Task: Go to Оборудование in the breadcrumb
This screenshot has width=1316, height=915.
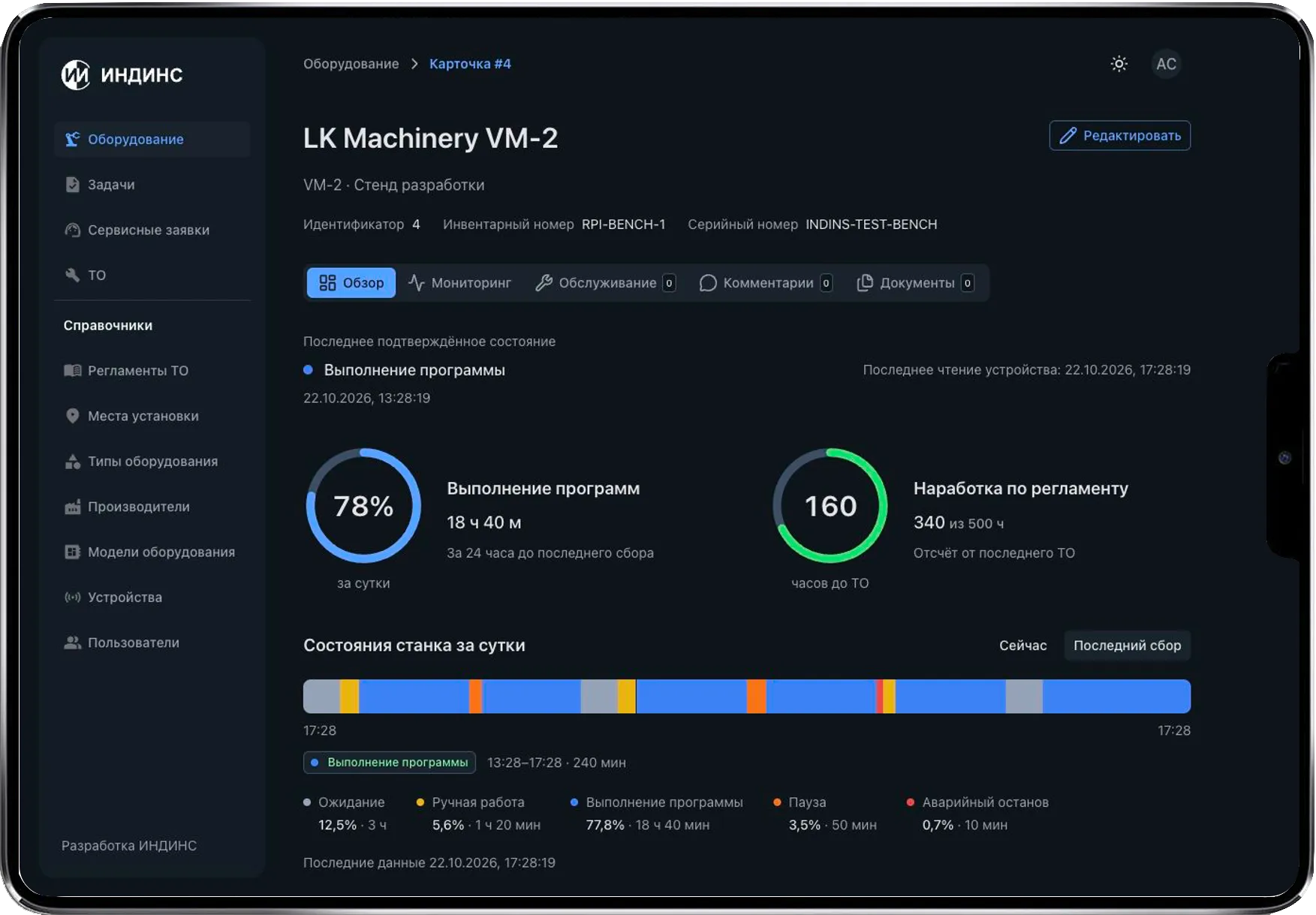Action: coord(351,64)
